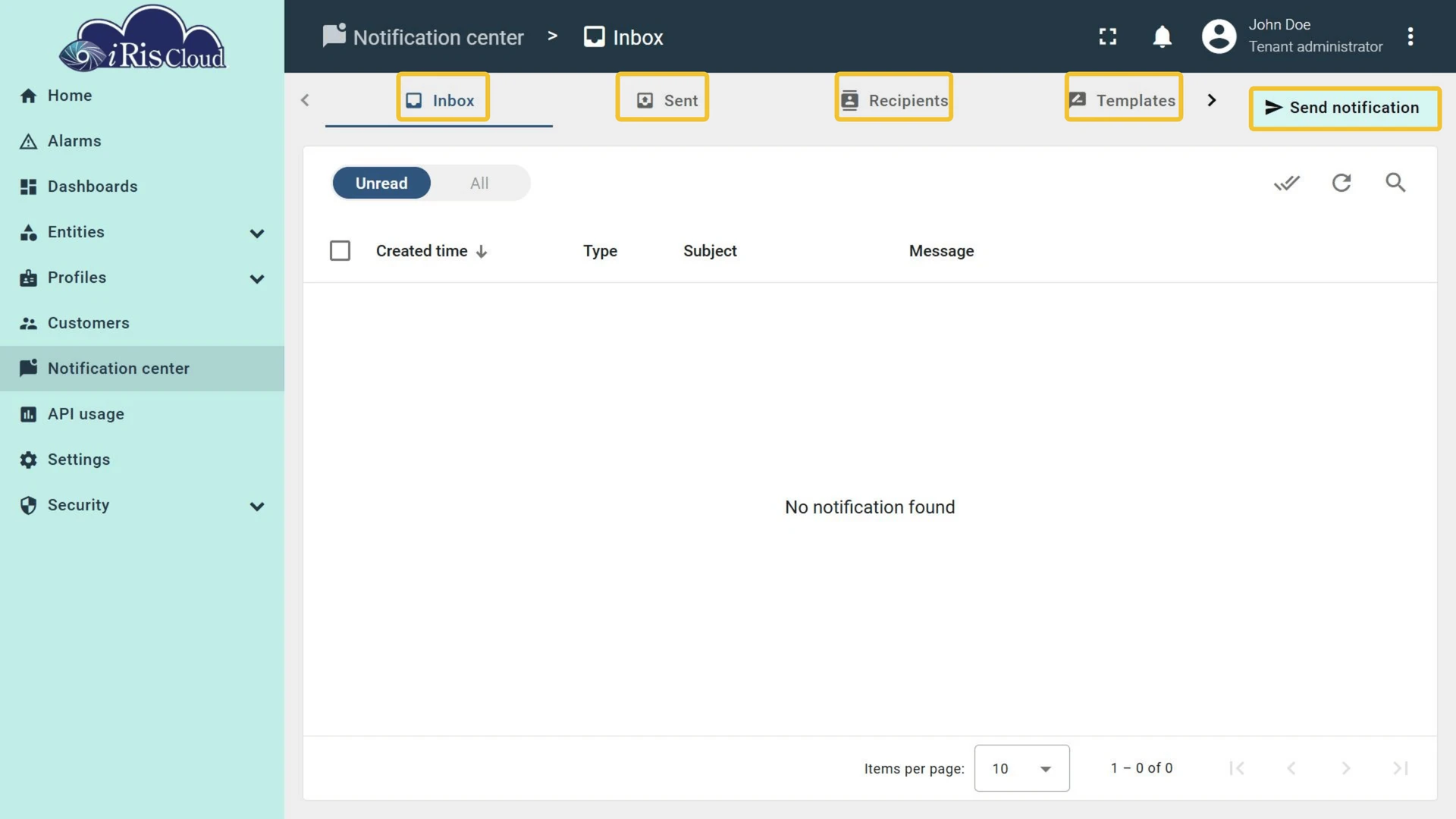Go to first page

click(1237, 768)
